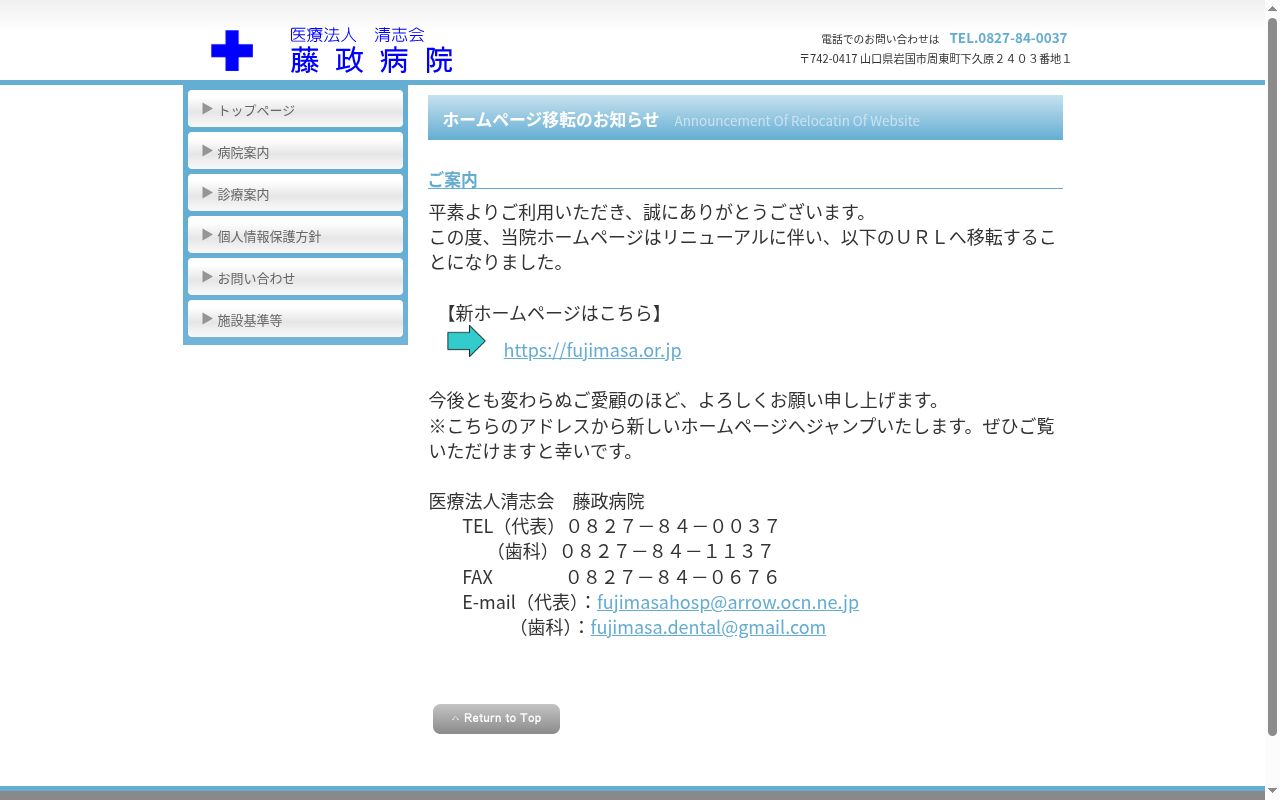Screen dimensions: 1280x800
Task: Open the 施設基準等 menu item
Action: (x=295, y=319)
